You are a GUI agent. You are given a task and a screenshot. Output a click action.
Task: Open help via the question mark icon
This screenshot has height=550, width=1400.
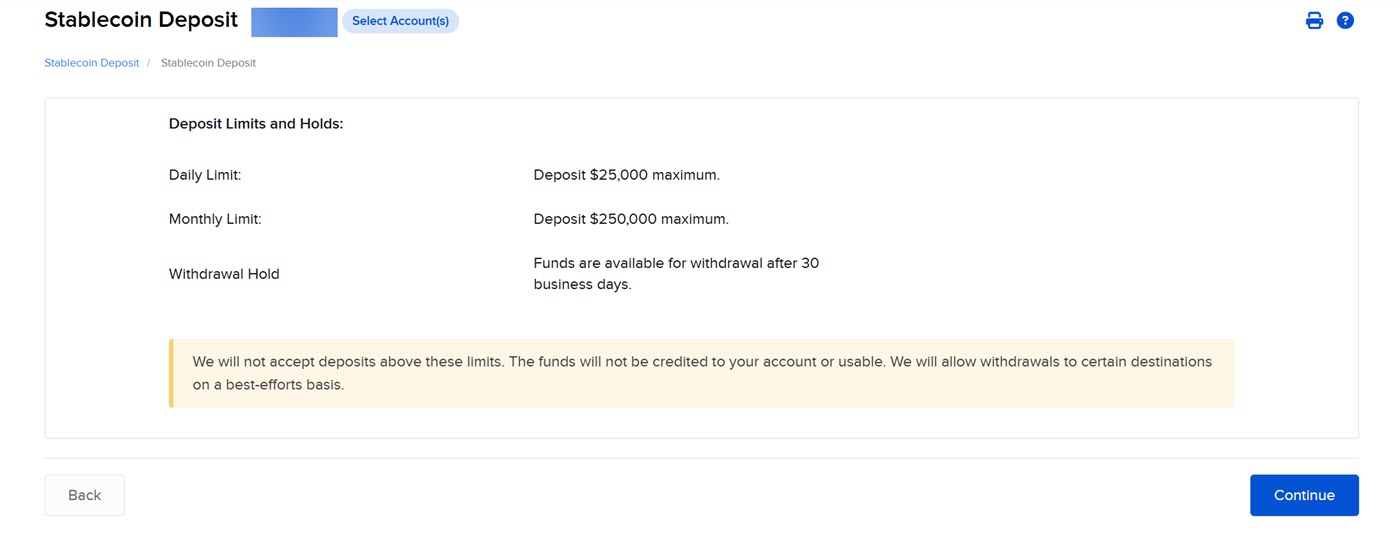[1345, 20]
